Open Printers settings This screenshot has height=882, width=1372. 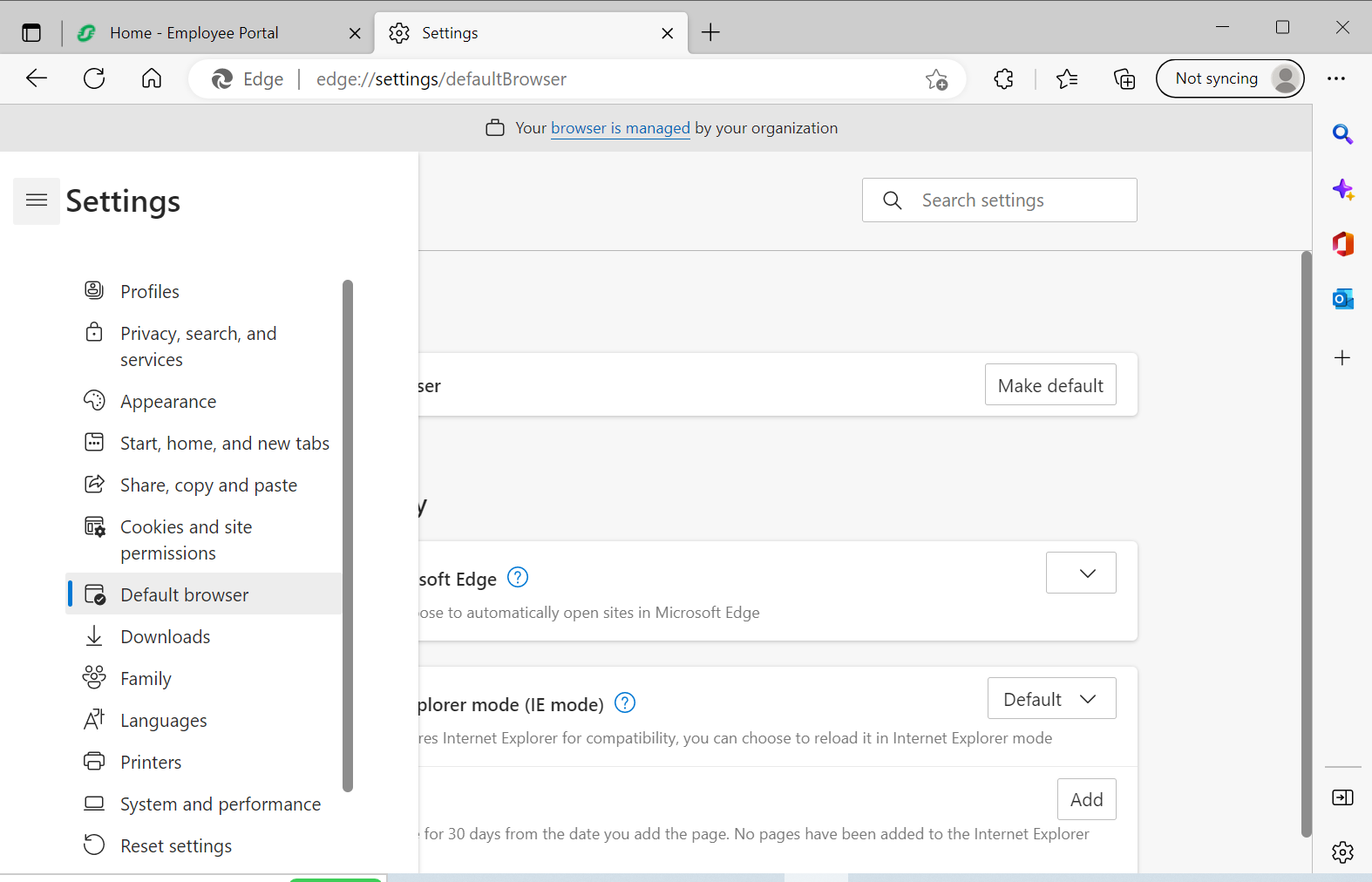204,762
